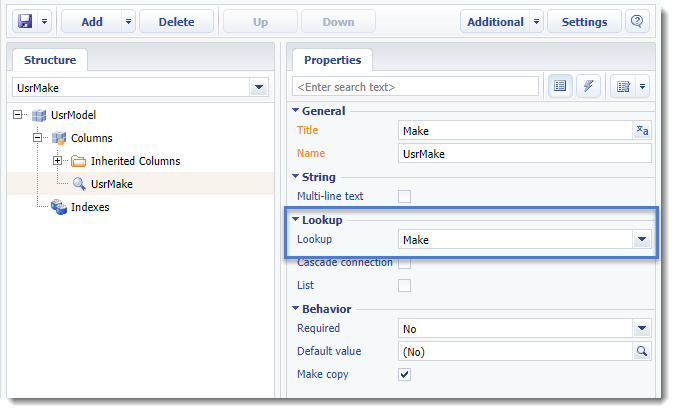Click the property display options icon

tap(623, 86)
